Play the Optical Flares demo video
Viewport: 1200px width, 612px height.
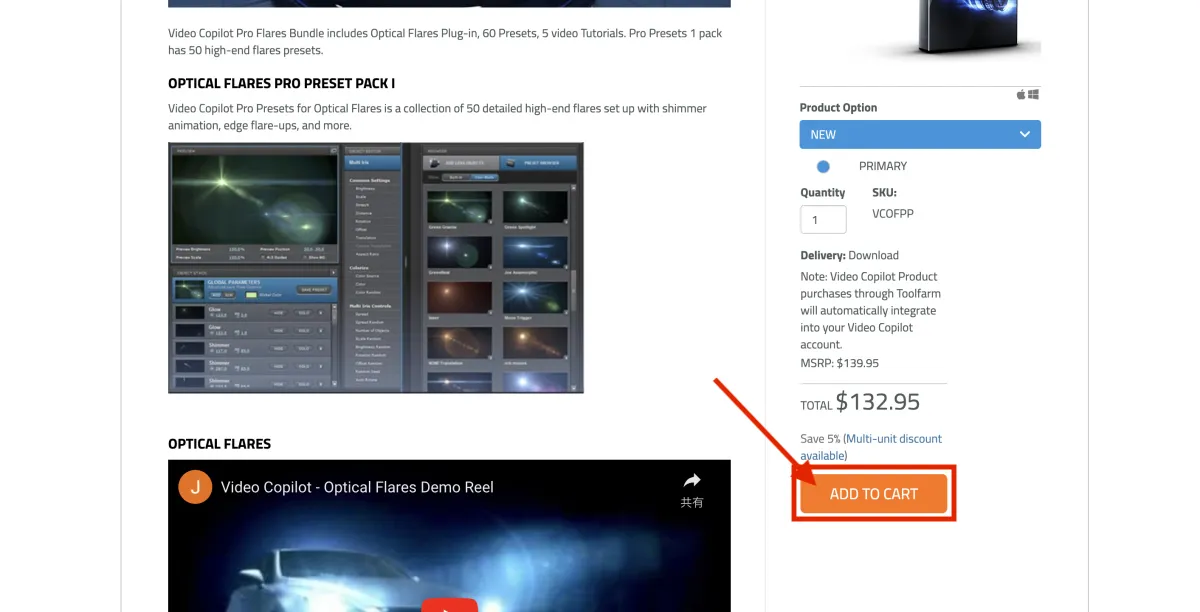coord(449,604)
